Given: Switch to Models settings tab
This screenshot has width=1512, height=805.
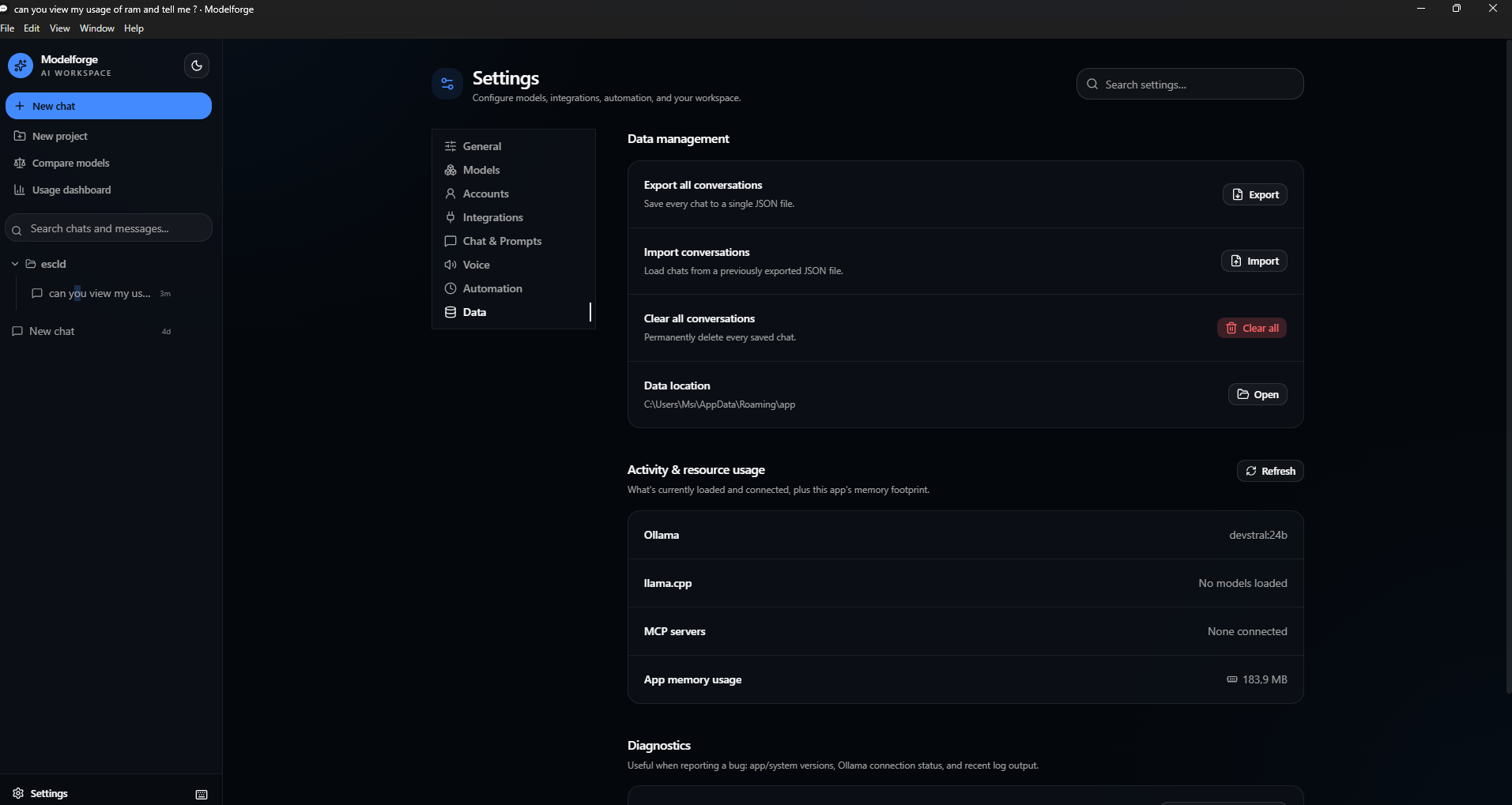Looking at the screenshot, I should [513, 170].
